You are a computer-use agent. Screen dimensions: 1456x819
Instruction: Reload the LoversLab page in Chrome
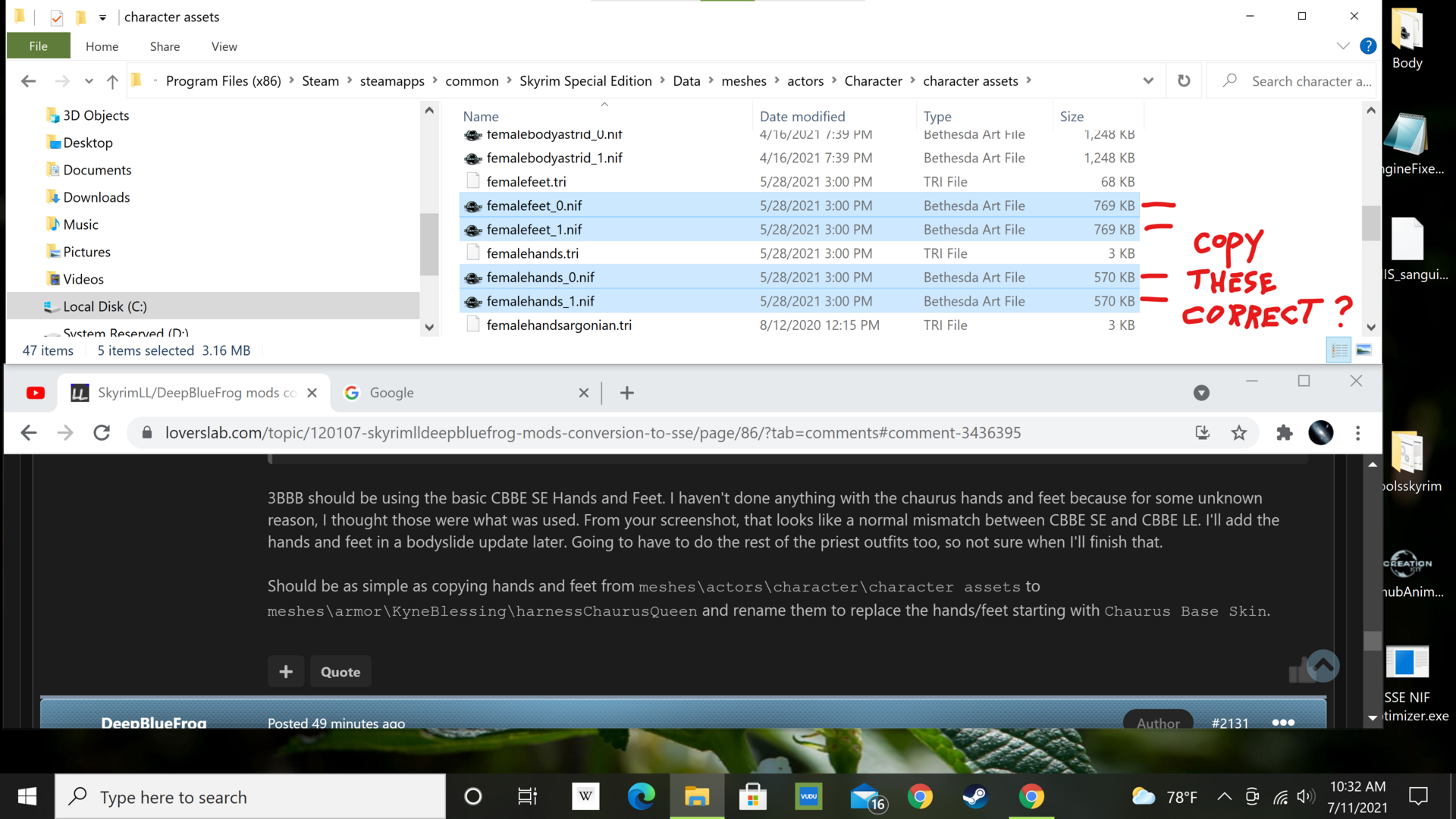(x=102, y=433)
